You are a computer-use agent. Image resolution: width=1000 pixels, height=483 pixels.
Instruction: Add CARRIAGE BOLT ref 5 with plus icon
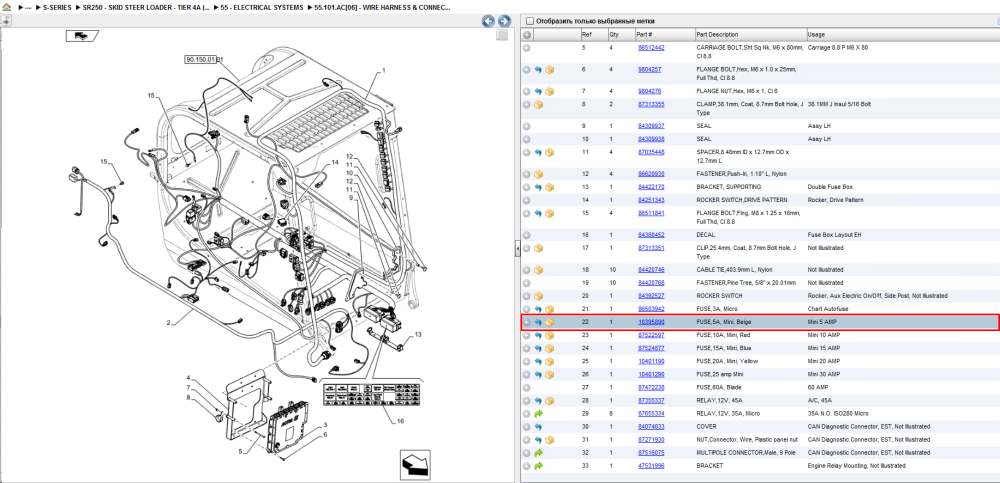click(x=527, y=48)
